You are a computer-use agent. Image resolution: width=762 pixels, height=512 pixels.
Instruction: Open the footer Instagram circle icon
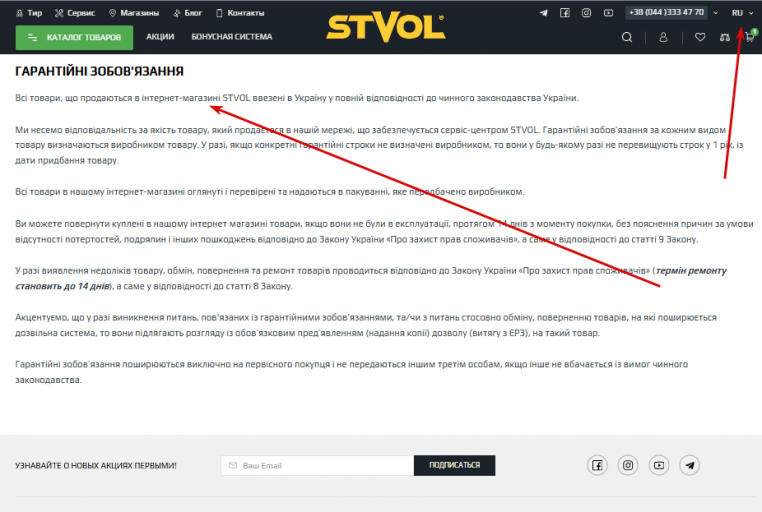point(628,465)
